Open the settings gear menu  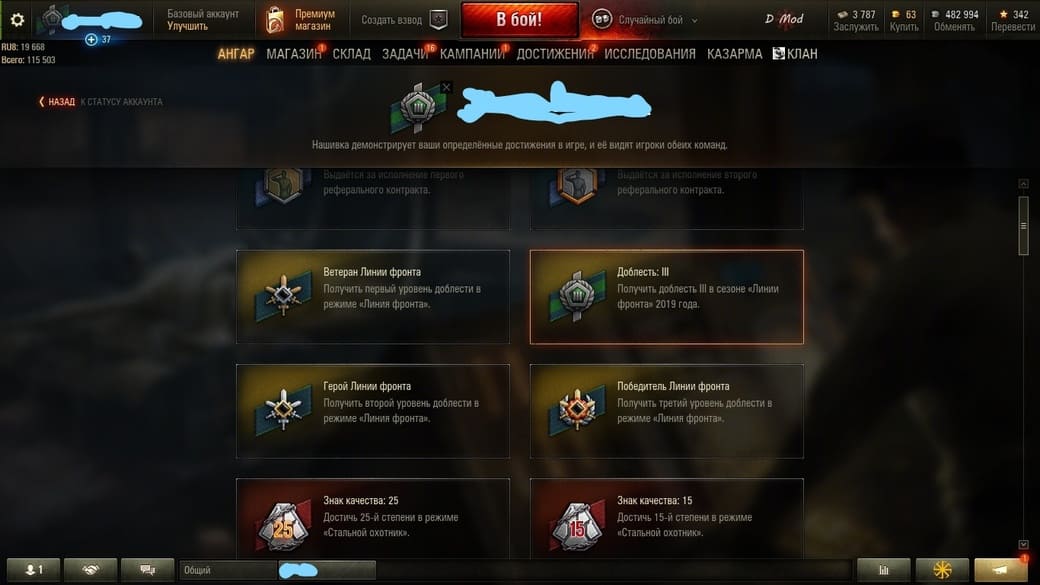tap(17, 20)
